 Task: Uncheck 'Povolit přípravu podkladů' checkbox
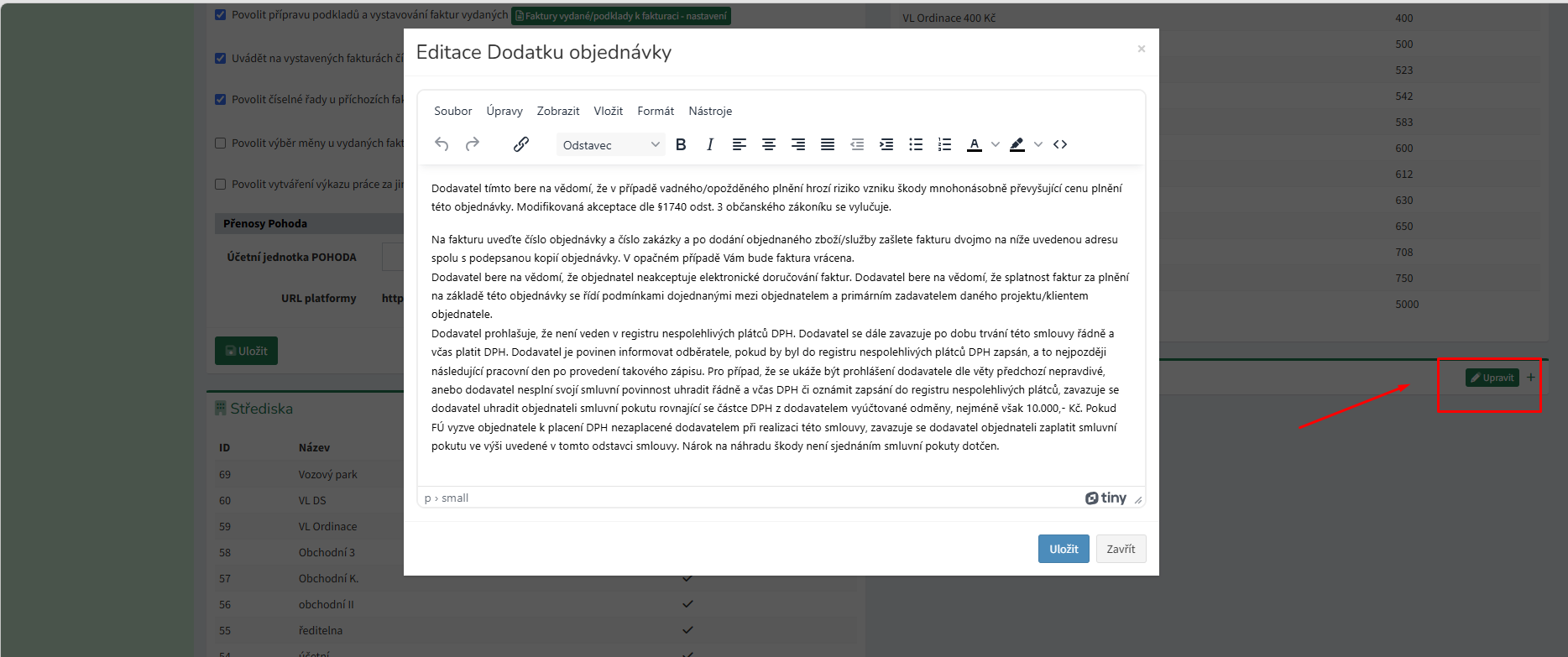pyautogui.click(x=221, y=15)
